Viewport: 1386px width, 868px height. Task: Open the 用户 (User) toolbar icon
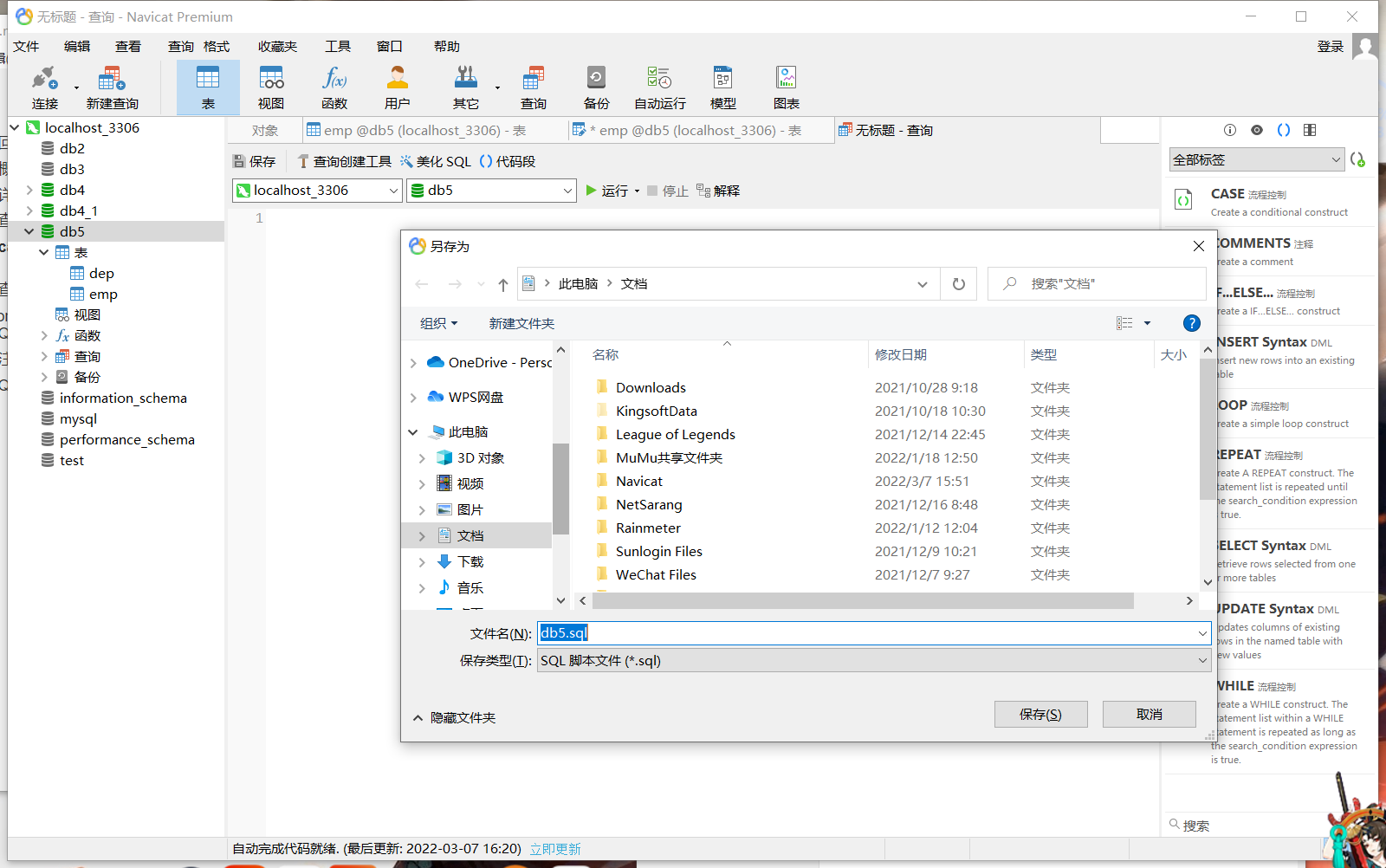[398, 87]
